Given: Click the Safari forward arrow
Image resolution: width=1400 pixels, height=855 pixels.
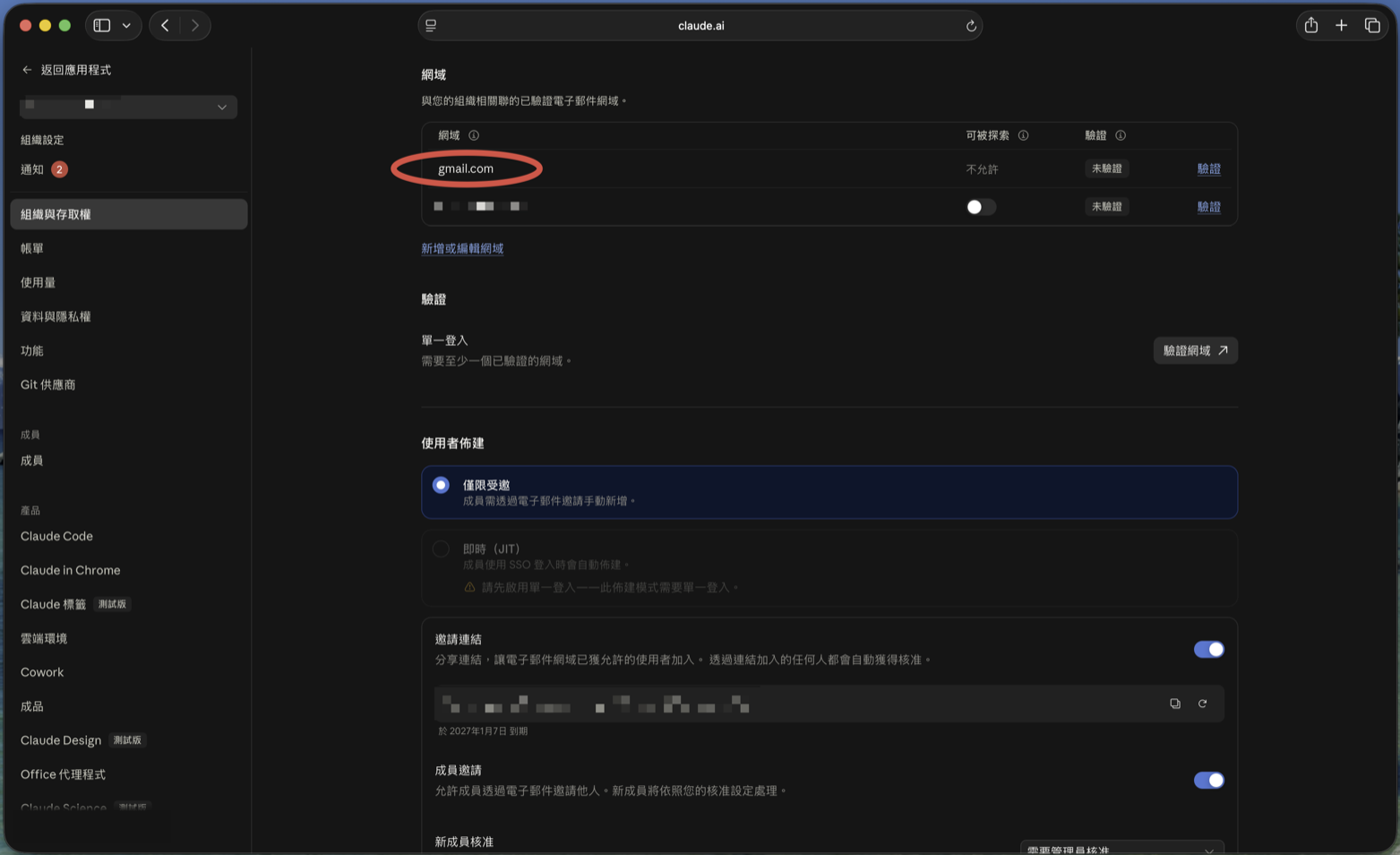Looking at the screenshot, I should click(x=195, y=25).
